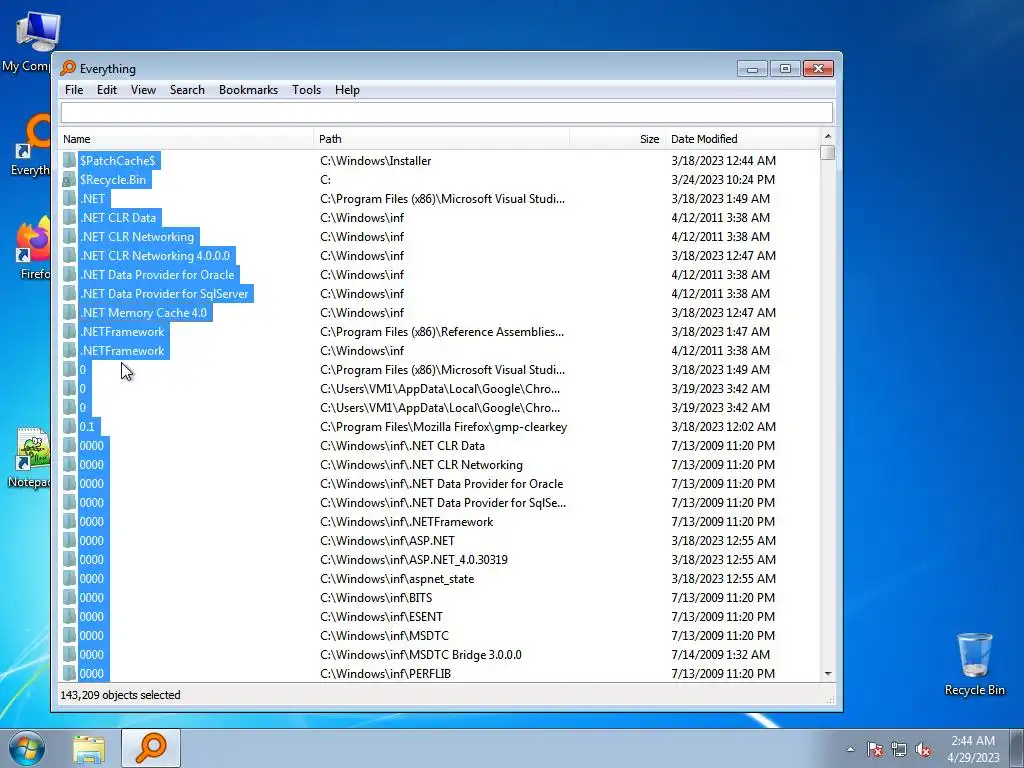Click folder icon for .NET Data Provider for SqlServer
This screenshot has width=1024, height=768.
[69, 294]
